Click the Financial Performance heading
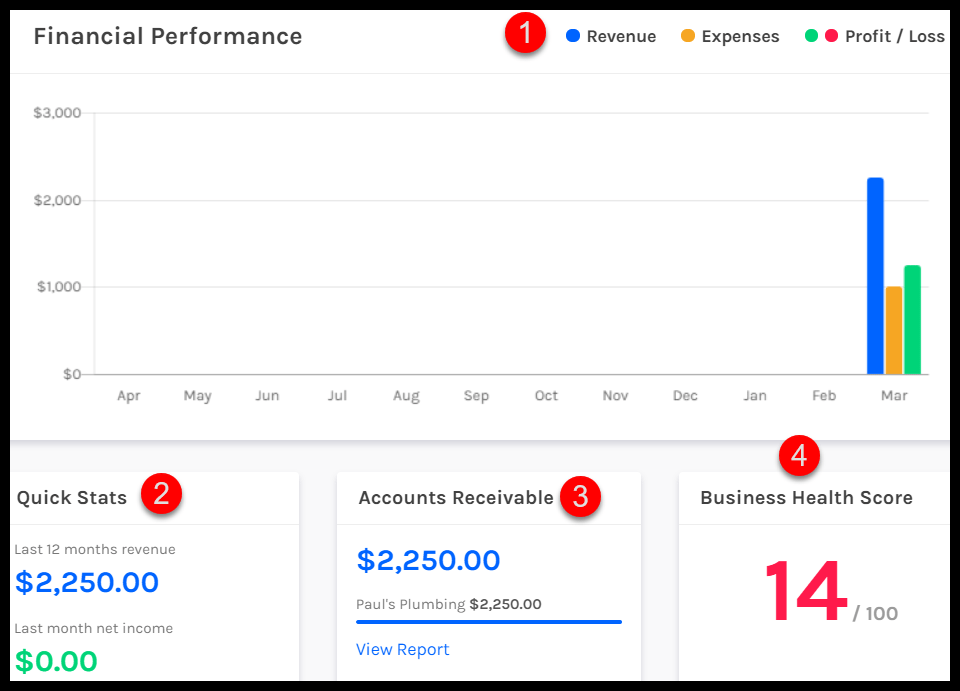960x691 pixels. point(168,36)
